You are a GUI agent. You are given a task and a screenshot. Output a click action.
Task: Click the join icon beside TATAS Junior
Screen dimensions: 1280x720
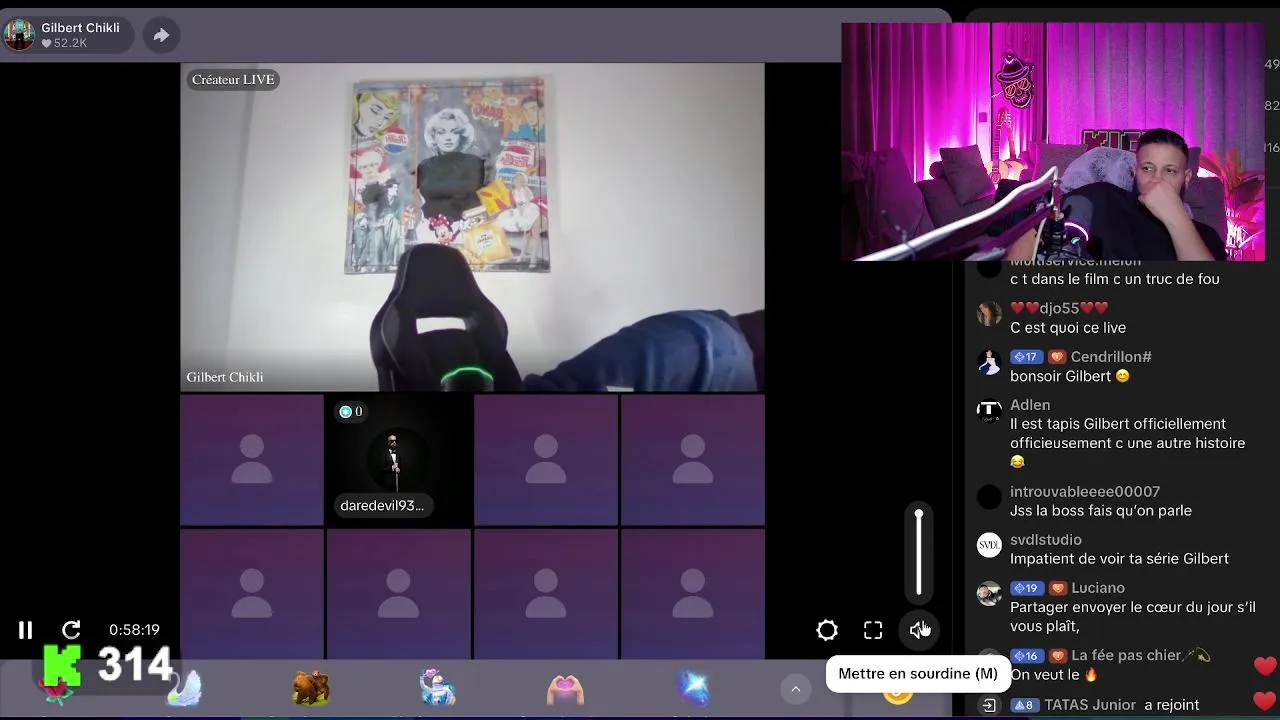point(989,705)
